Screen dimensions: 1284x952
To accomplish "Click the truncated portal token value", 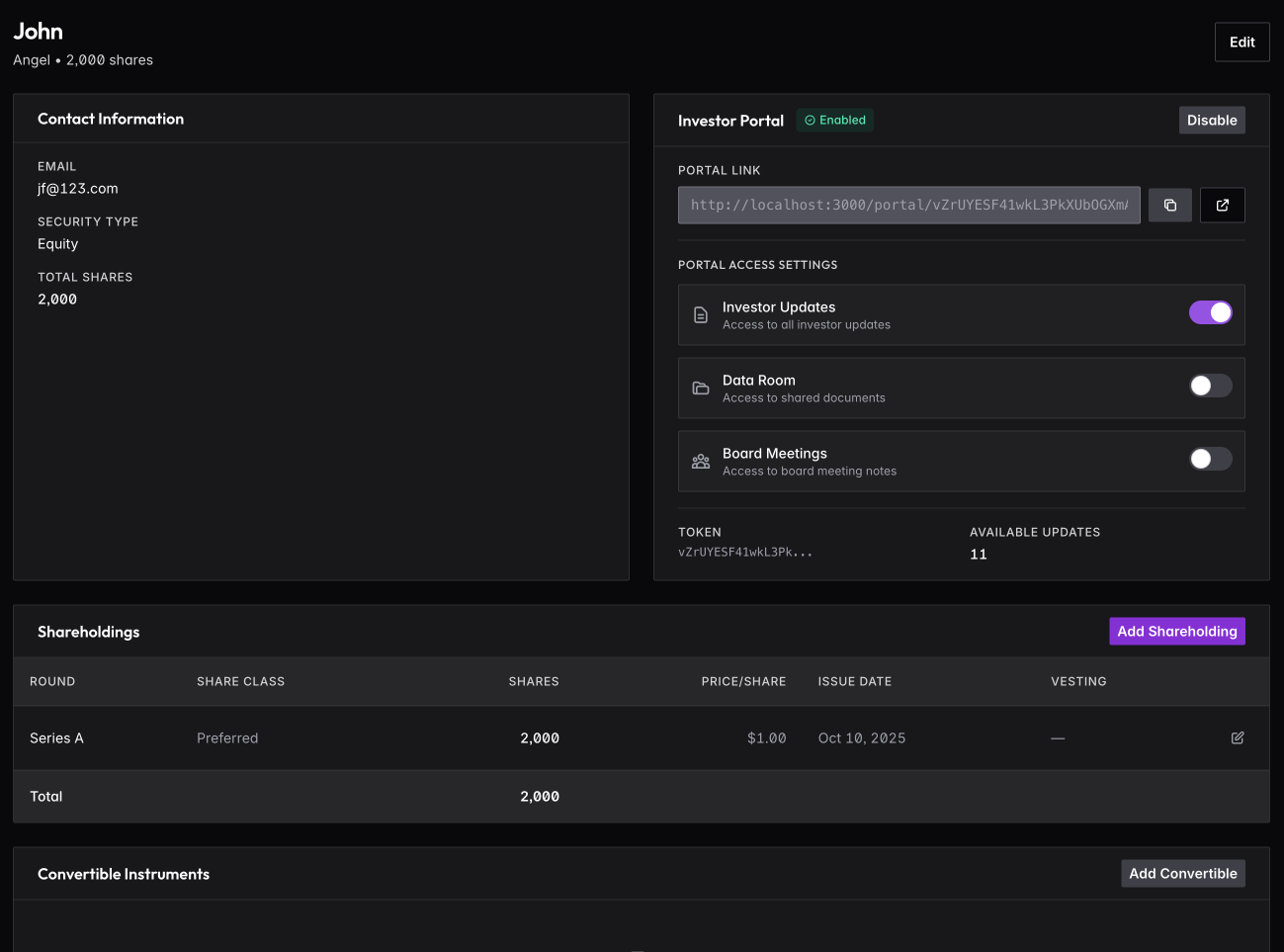I will (745, 553).
